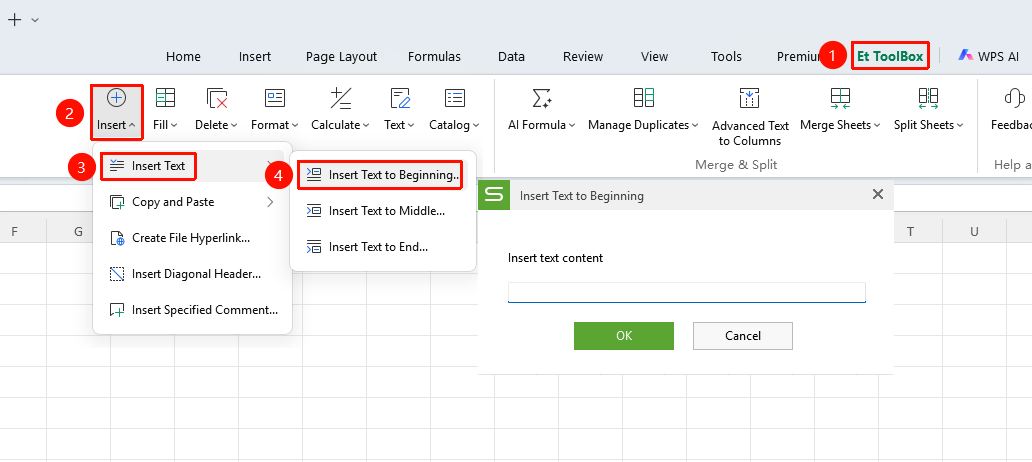Viewport: 1032px width, 462px height.
Task: Confirm with the green OK button
Action: (624, 336)
